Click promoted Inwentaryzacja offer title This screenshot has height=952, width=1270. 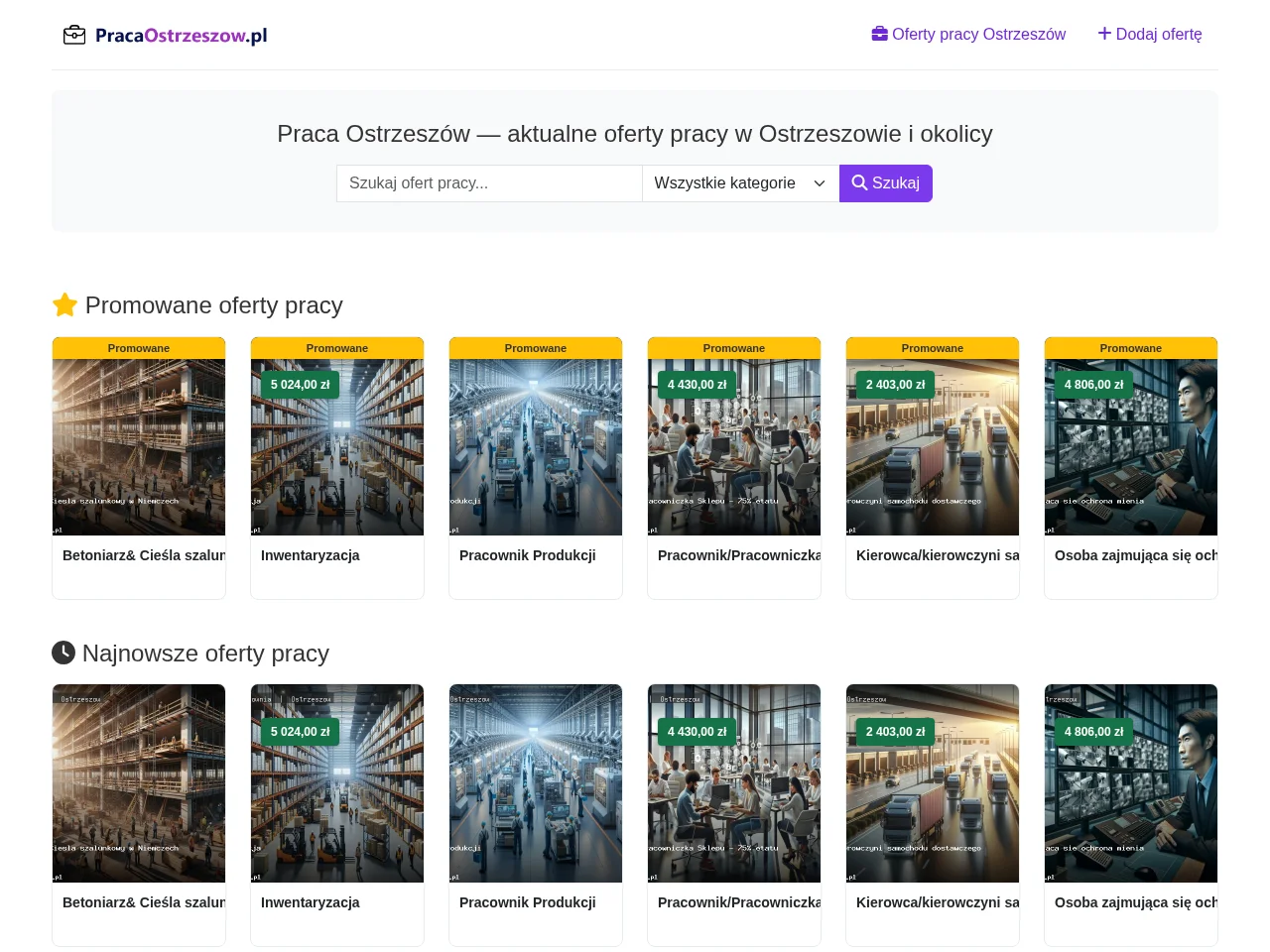coord(311,555)
